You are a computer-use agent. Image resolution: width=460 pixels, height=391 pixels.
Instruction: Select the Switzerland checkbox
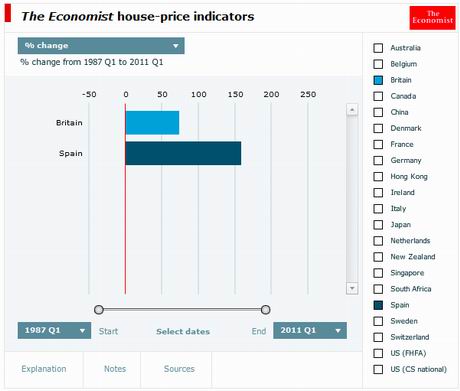[378, 337]
